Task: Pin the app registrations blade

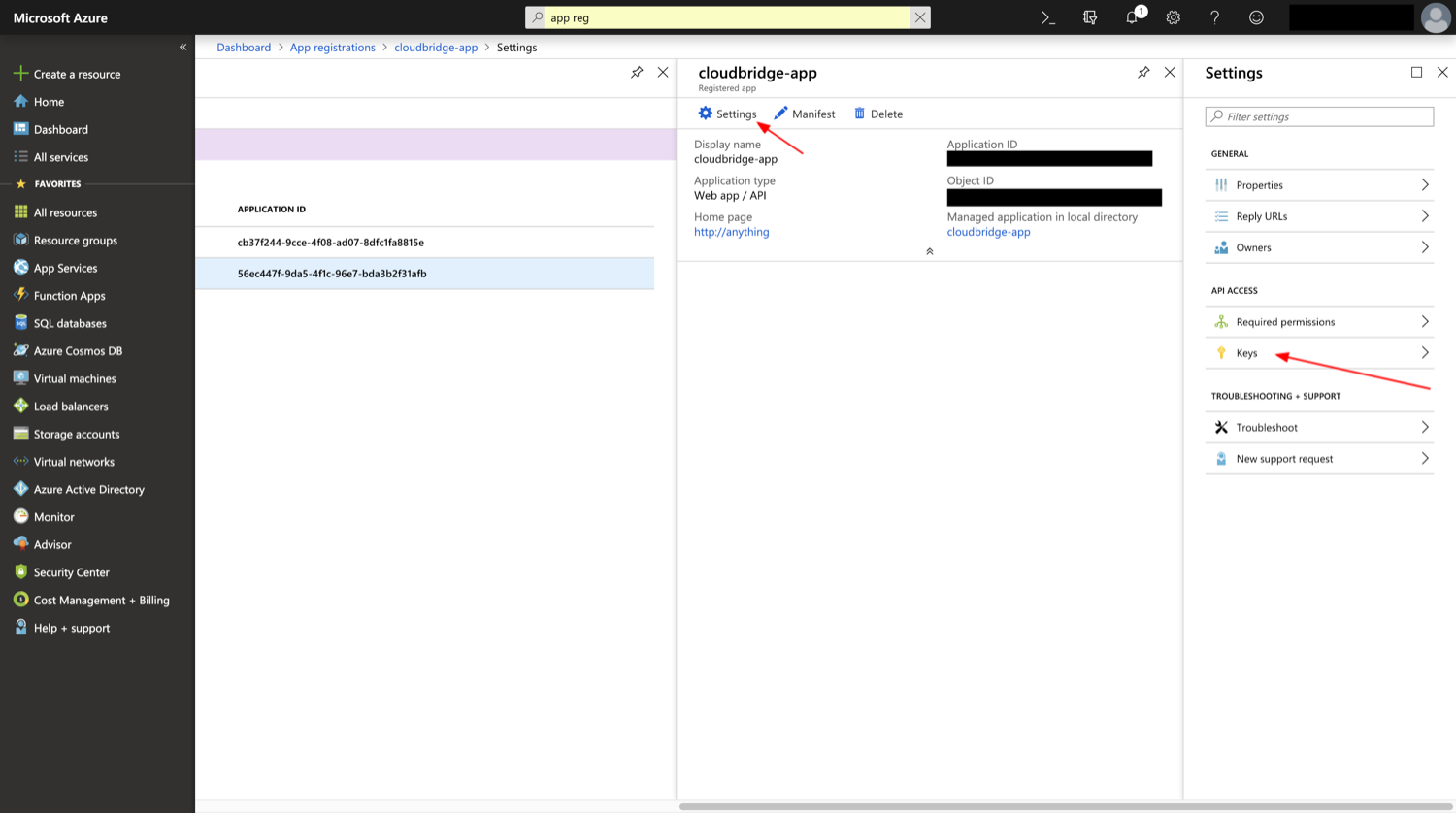Action: (x=637, y=73)
